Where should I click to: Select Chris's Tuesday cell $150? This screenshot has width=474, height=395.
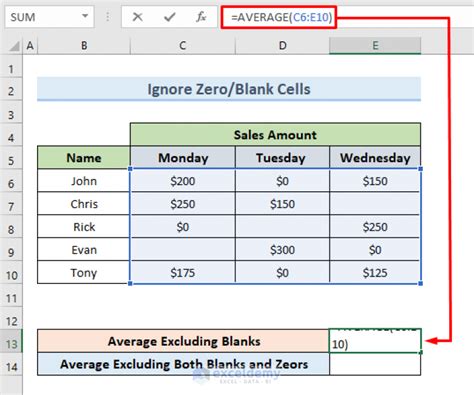click(x=282, y=204)
